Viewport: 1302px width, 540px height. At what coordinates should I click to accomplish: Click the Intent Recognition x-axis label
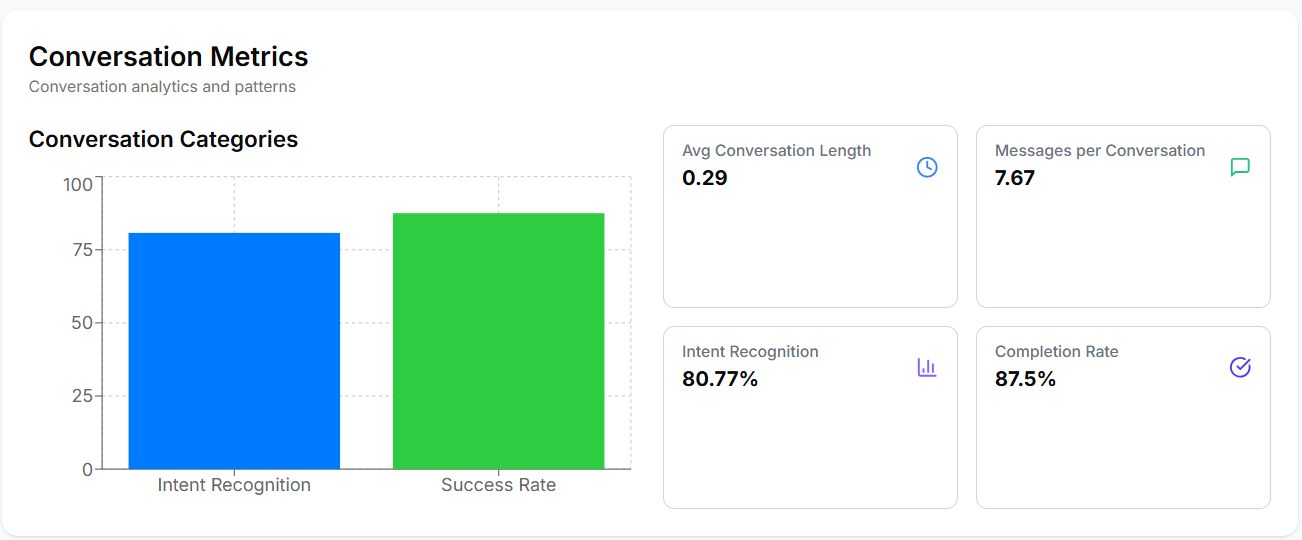click(x=234, y=485)
